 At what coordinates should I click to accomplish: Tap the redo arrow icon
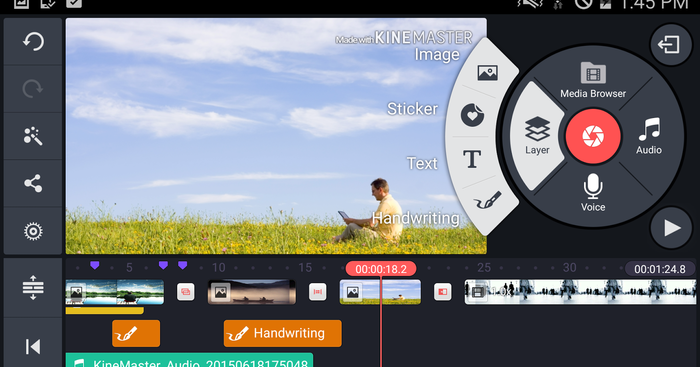pos(33,89)
